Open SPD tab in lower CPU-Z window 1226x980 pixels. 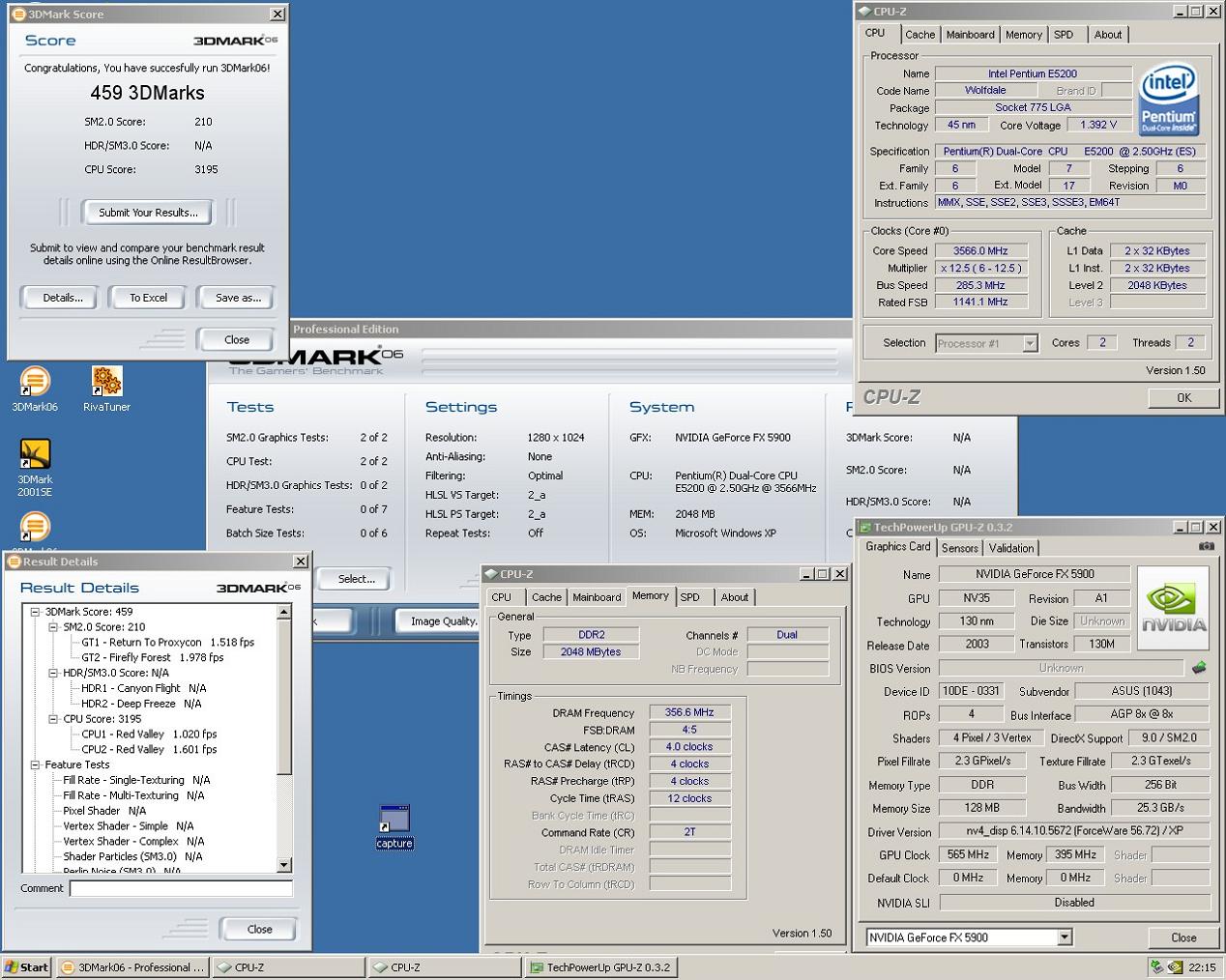coord(690,597)
